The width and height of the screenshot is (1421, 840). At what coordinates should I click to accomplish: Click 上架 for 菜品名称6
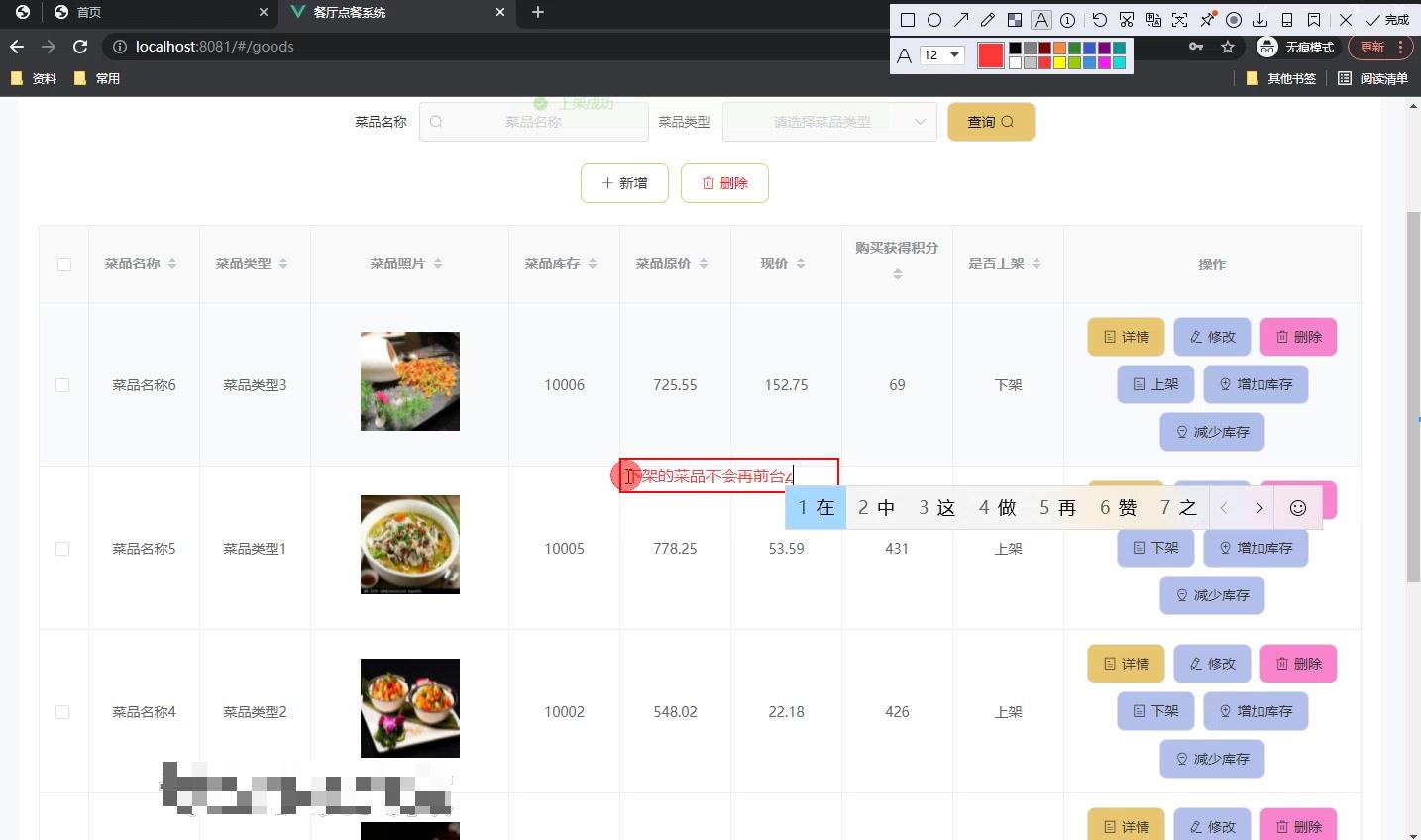pyautogui.click(x=1155, y=384)
